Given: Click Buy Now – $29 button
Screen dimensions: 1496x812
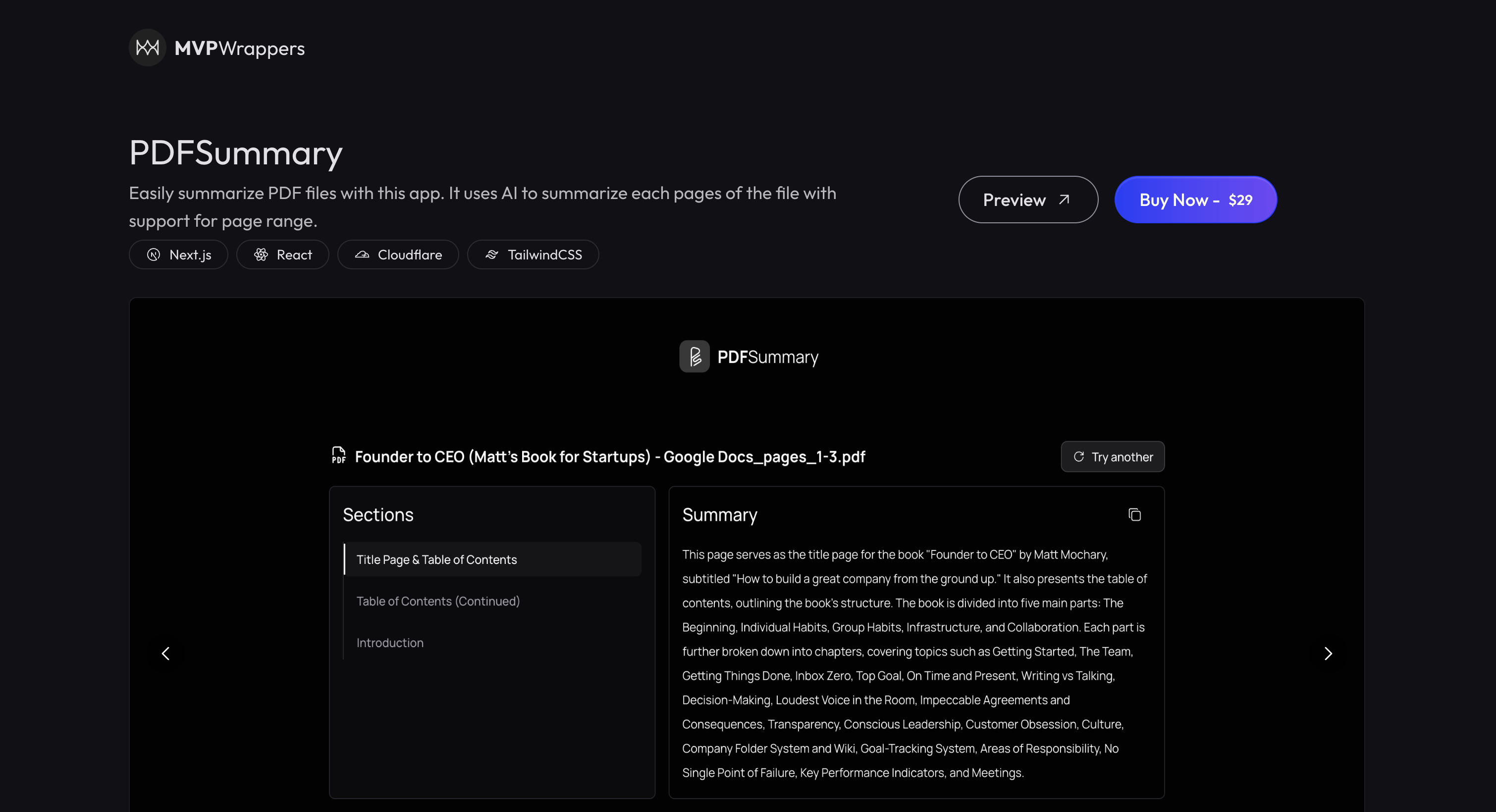Looking at the screenshot, I should [x=1195, y=200].
